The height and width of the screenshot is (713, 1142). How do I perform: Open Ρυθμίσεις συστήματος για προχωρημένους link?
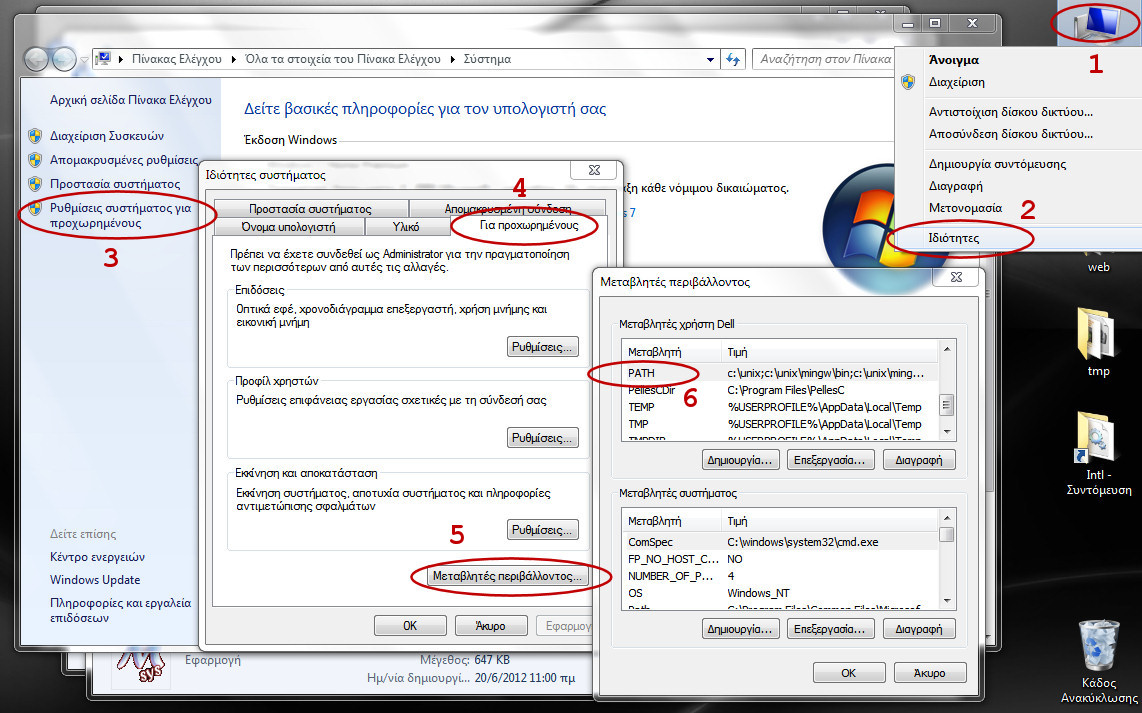(x=120, y=216)
